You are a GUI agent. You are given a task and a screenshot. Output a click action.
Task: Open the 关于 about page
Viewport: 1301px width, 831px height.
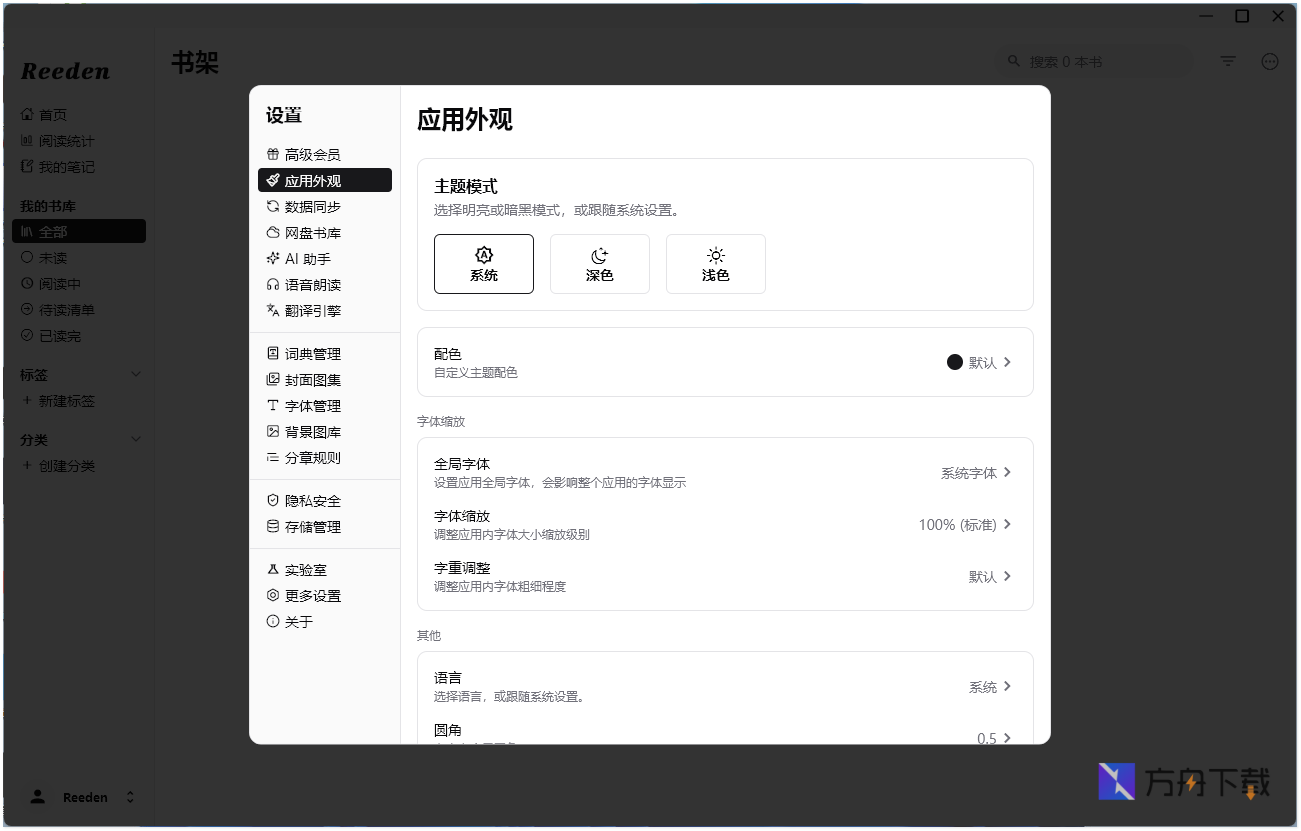click(300, 620)
